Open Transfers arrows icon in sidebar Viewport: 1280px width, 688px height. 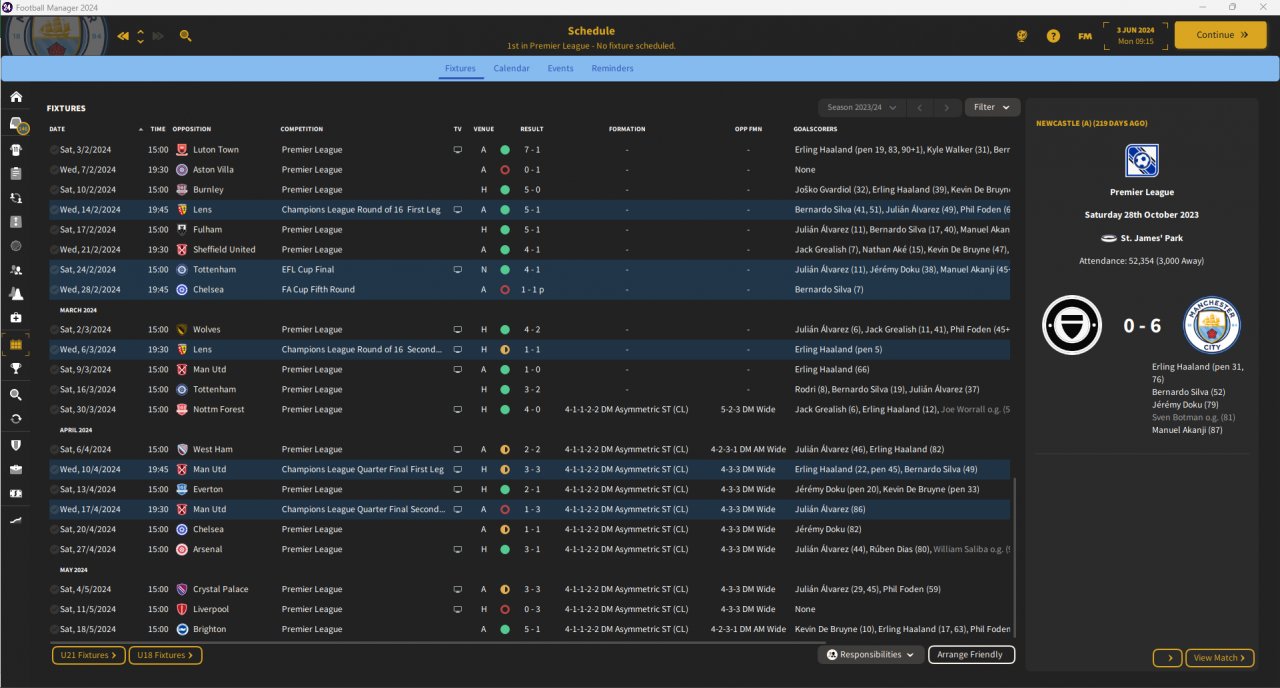tap(16, 419)
